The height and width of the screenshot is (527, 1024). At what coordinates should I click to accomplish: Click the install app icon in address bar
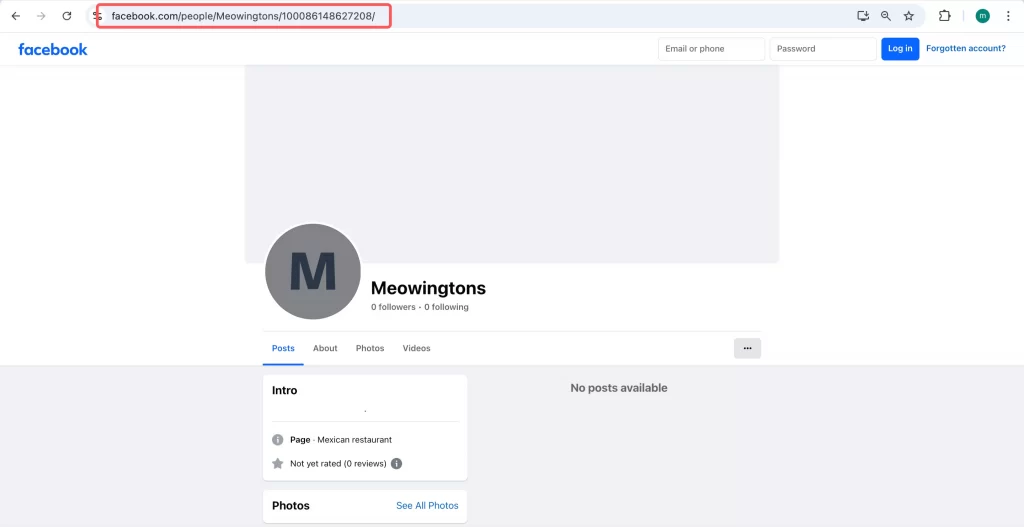tap(863, 16)
